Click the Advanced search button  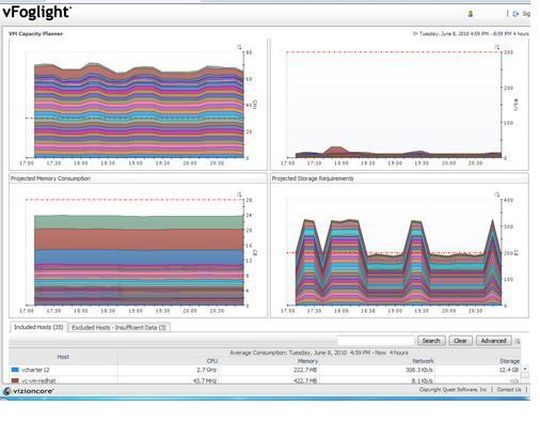494,341
